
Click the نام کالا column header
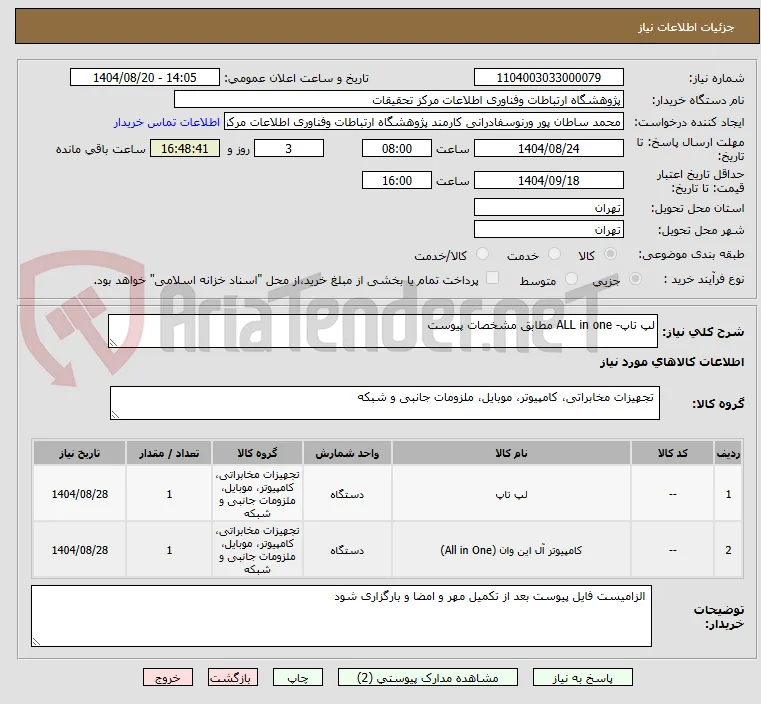pyautogui.click(x=511, y=453)
